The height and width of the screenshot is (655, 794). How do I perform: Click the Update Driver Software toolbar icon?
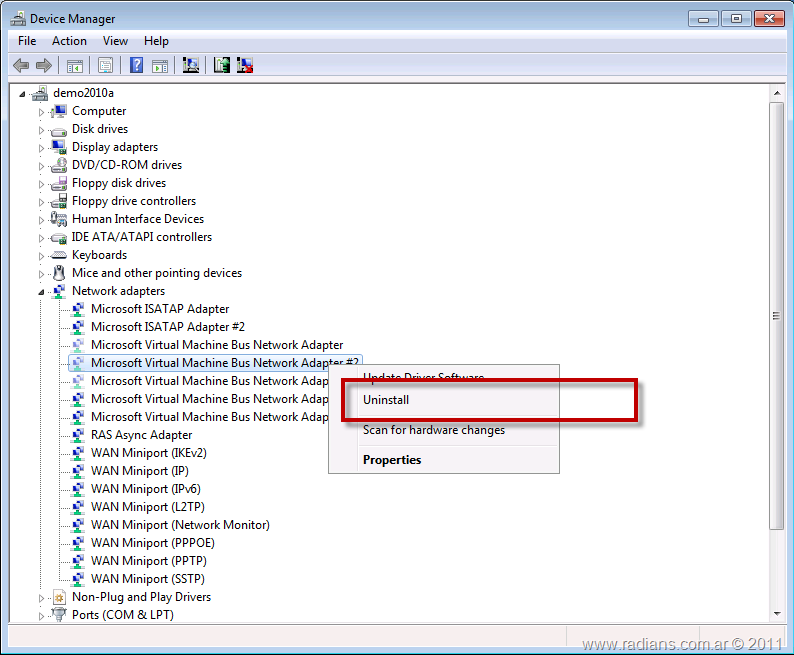[x=222, y=66]
